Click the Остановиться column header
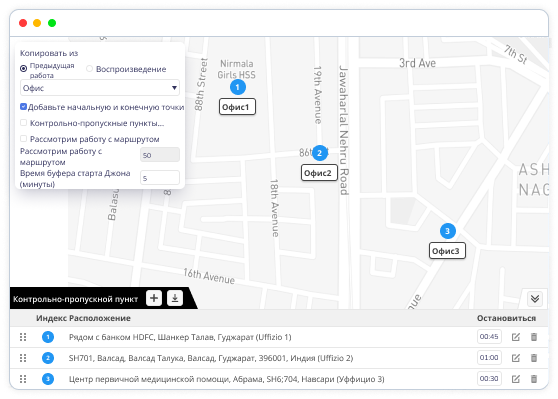Viewport: 558px width, 399px height. (506, 318)
